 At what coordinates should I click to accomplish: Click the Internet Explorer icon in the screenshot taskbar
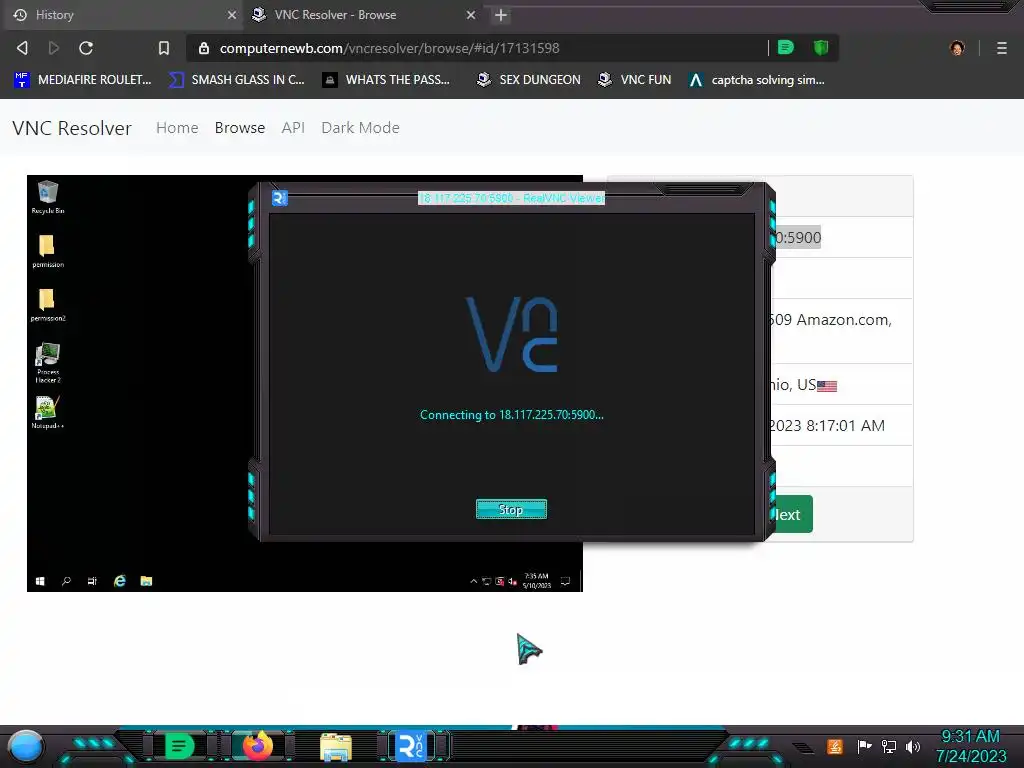point(120,581)
